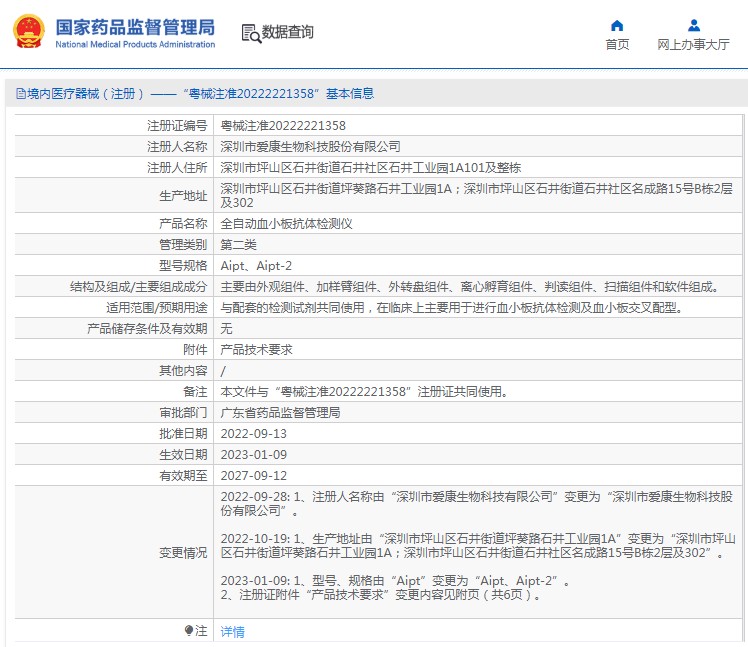Click registration number 粤械注准20222221358 in the first row
Viewport: 748px width, 647px height.
click(283, 126)
